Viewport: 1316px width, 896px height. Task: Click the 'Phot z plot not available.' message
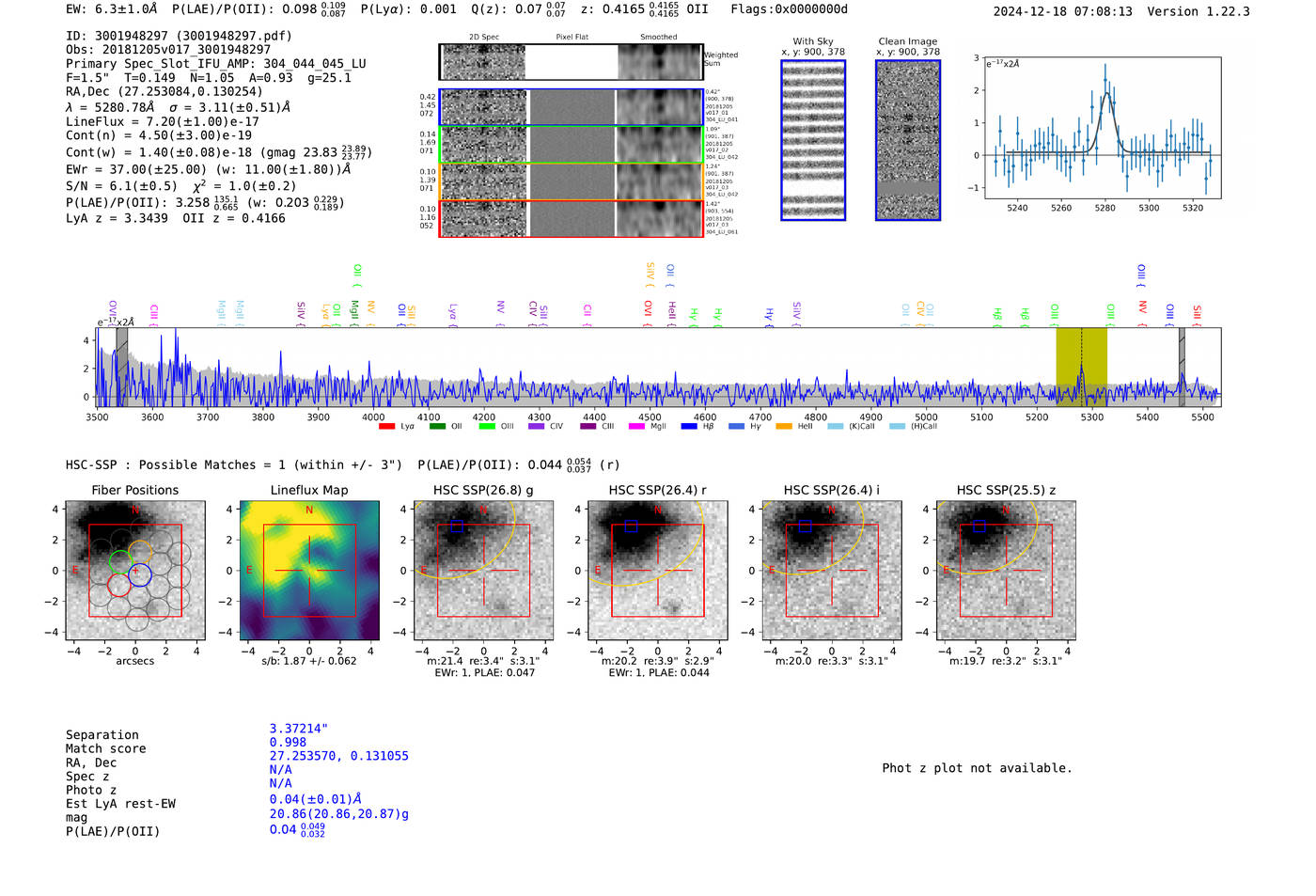tap(977, 768)
